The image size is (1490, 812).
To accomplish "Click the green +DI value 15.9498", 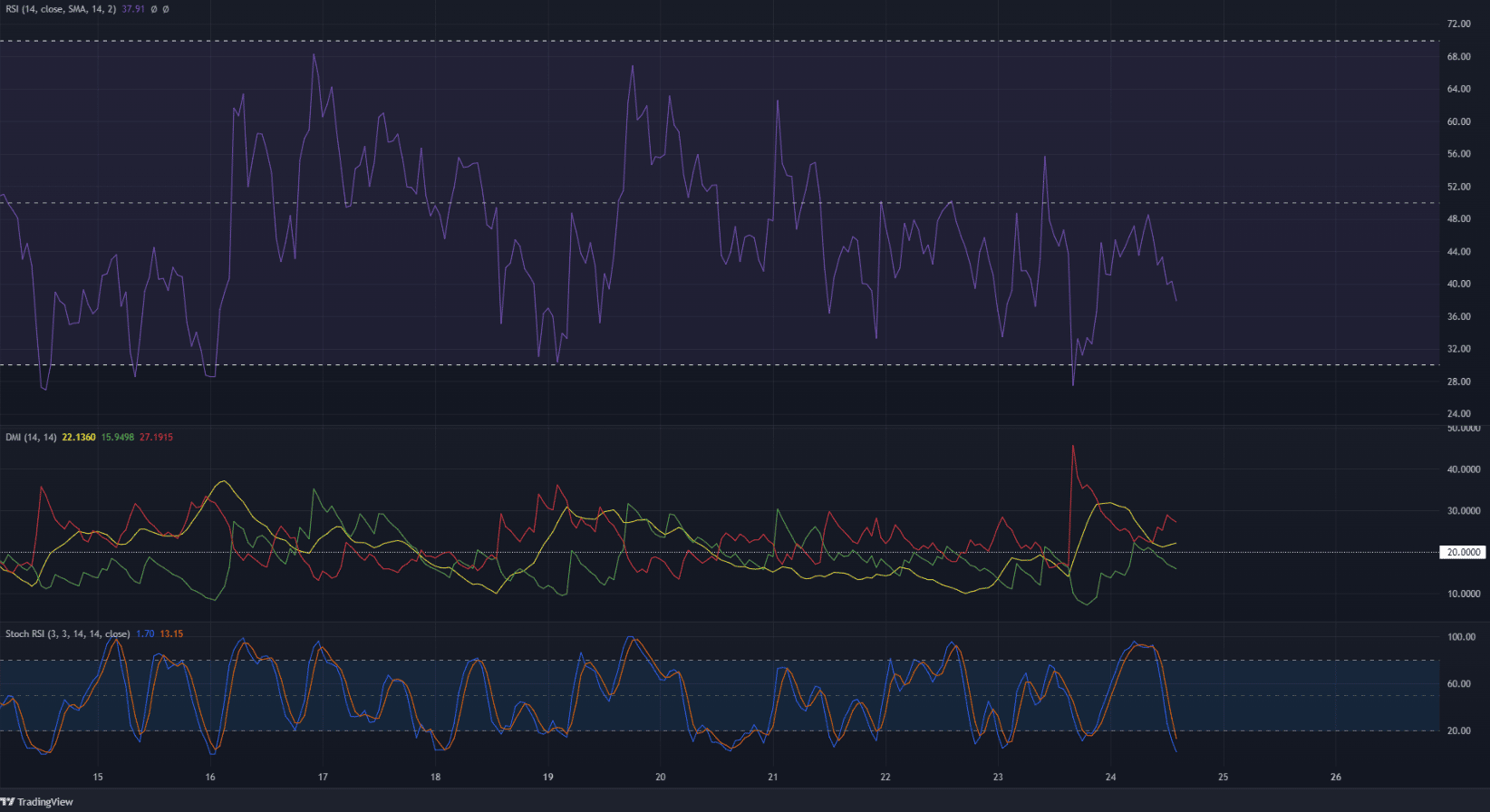I will [x=117, y=437].
